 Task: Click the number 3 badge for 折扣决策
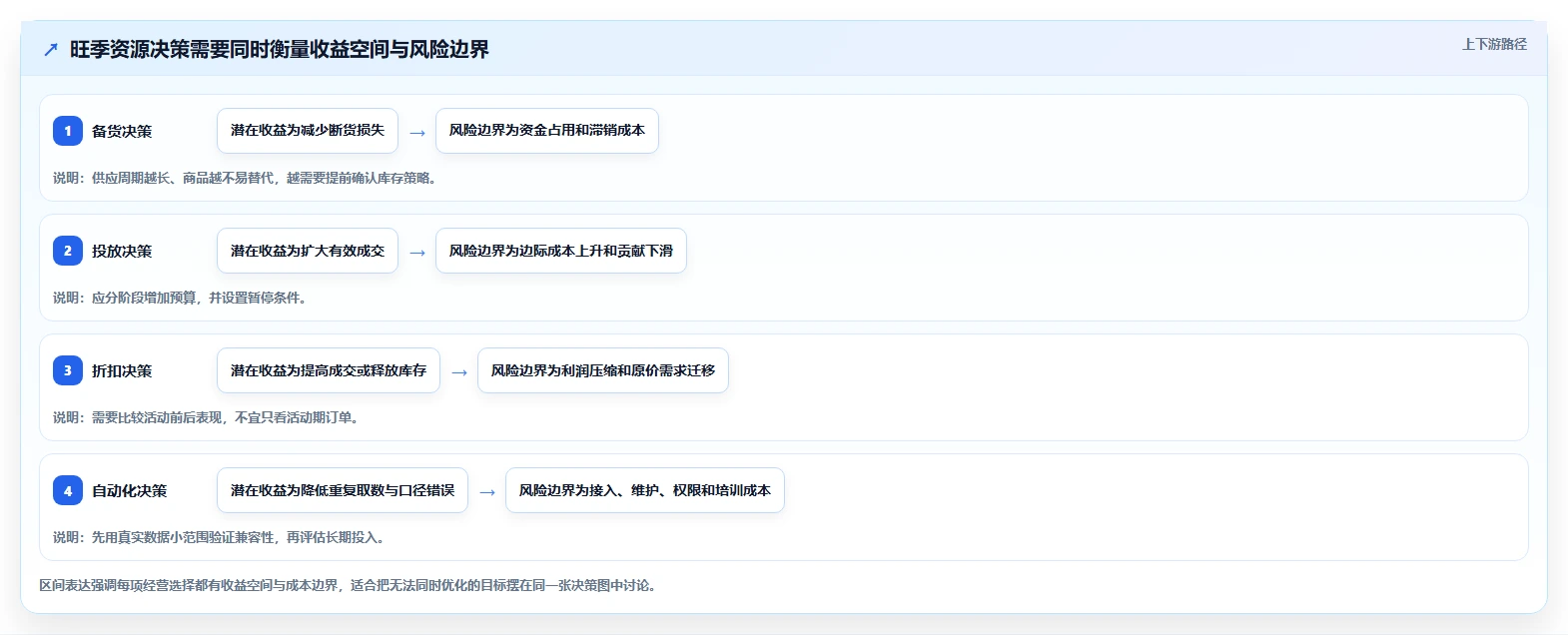68,370
